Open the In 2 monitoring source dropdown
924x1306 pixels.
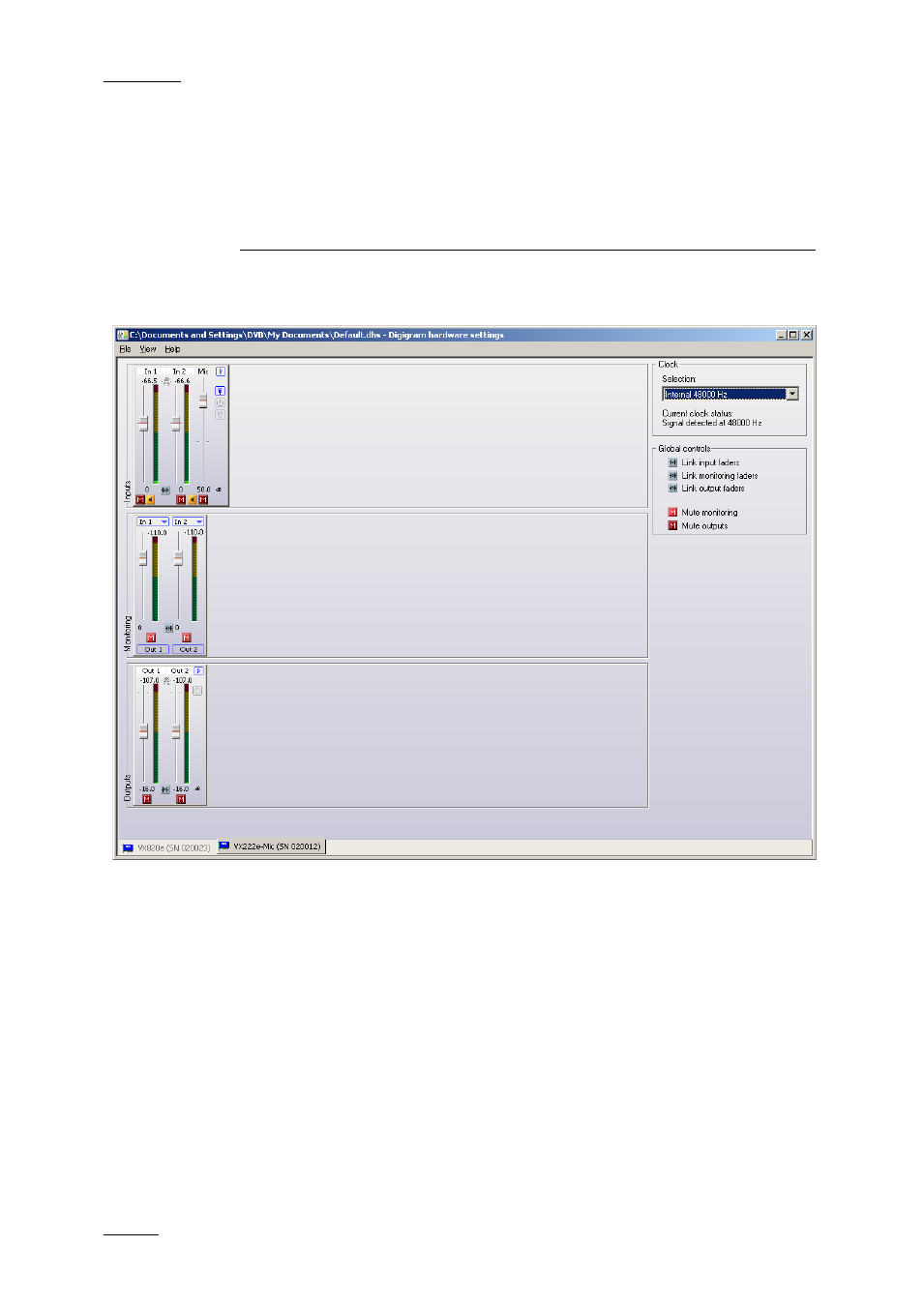pos(189,521)
